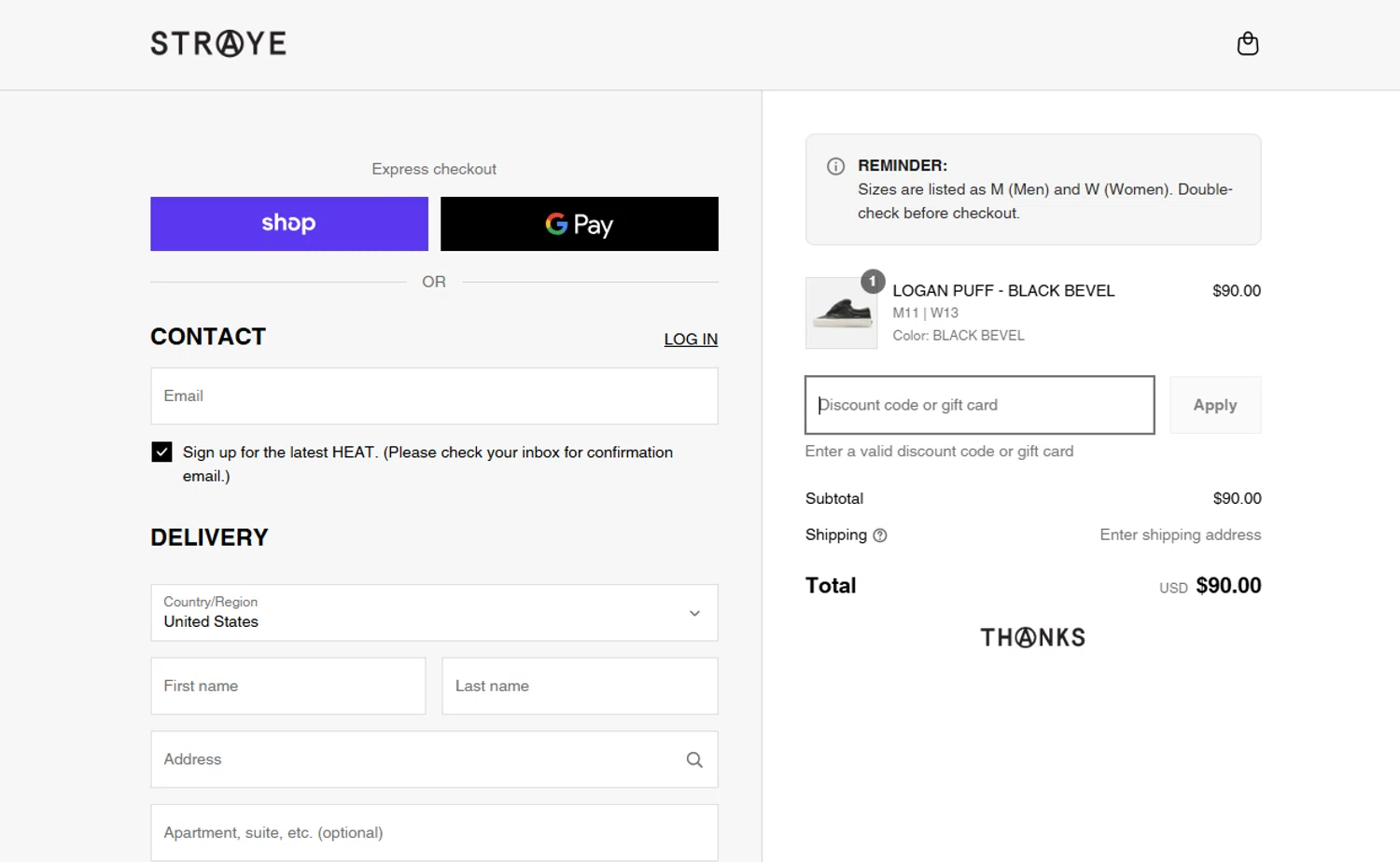Click the quantity badge on product image
This screenshot has height=862, width=1400.
tap(873, 281)
